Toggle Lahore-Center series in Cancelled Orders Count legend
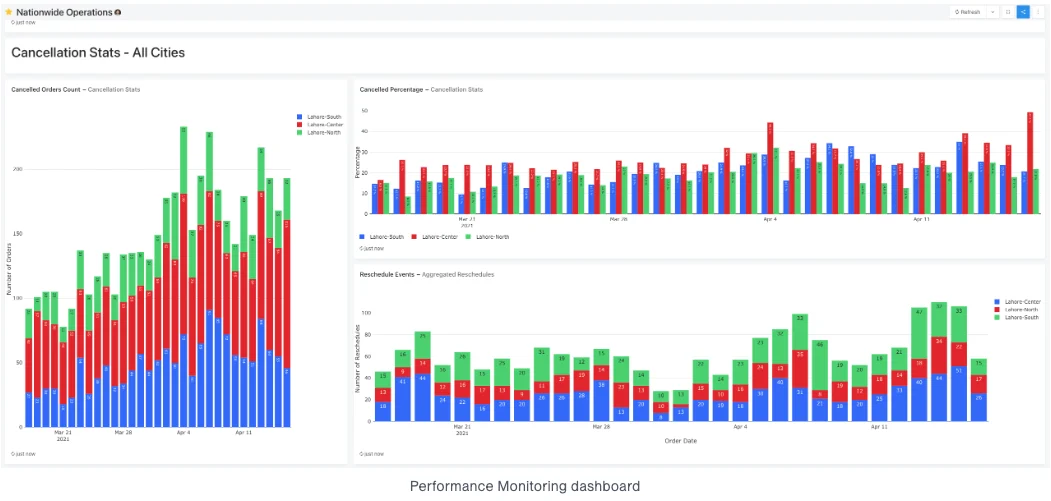1051x501 pixels. [x=320, y=125]
